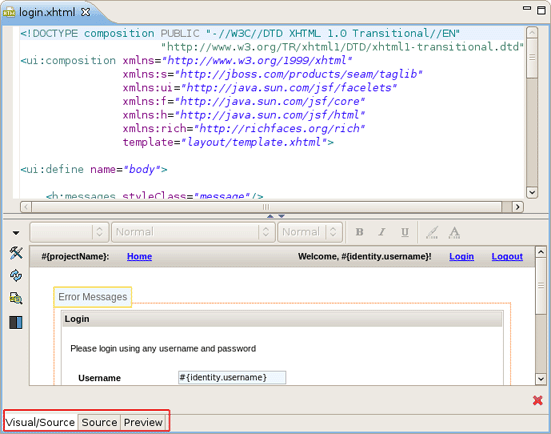The image size is (551, 434).
Task: Click visual pane scrollbar up arrow
Action: pos(541,252)
